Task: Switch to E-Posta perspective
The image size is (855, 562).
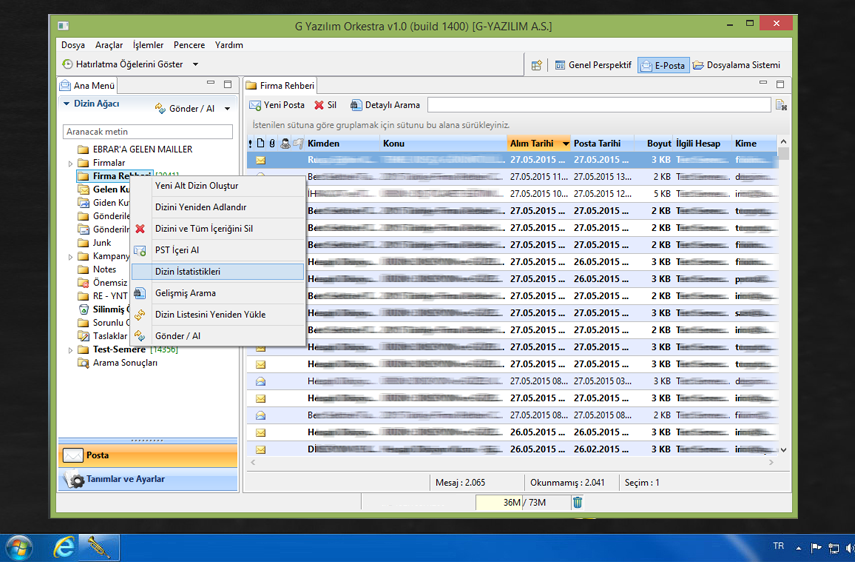Action: tap(663, 65)
